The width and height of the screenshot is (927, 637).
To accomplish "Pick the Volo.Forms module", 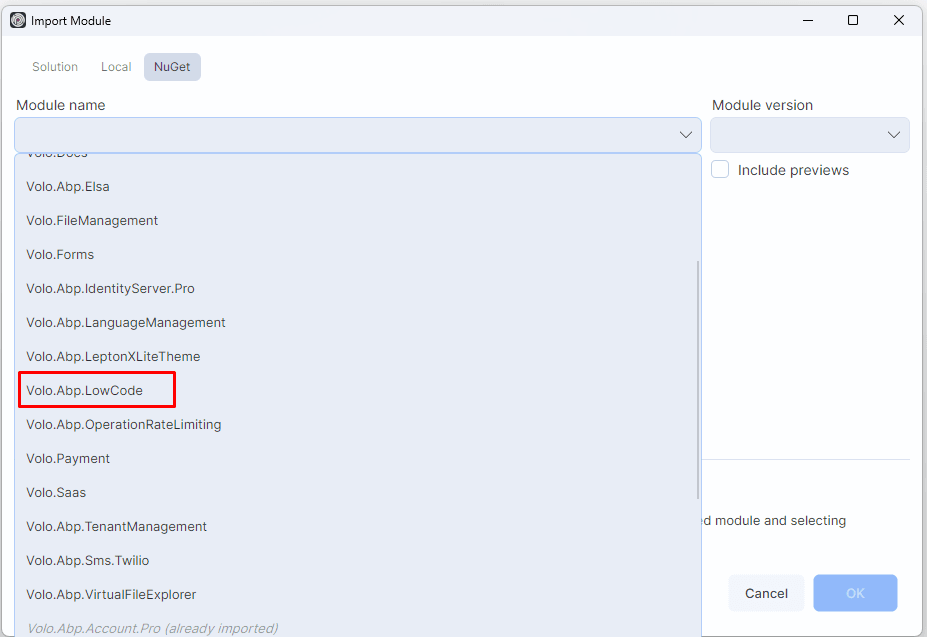I will 358,255.
